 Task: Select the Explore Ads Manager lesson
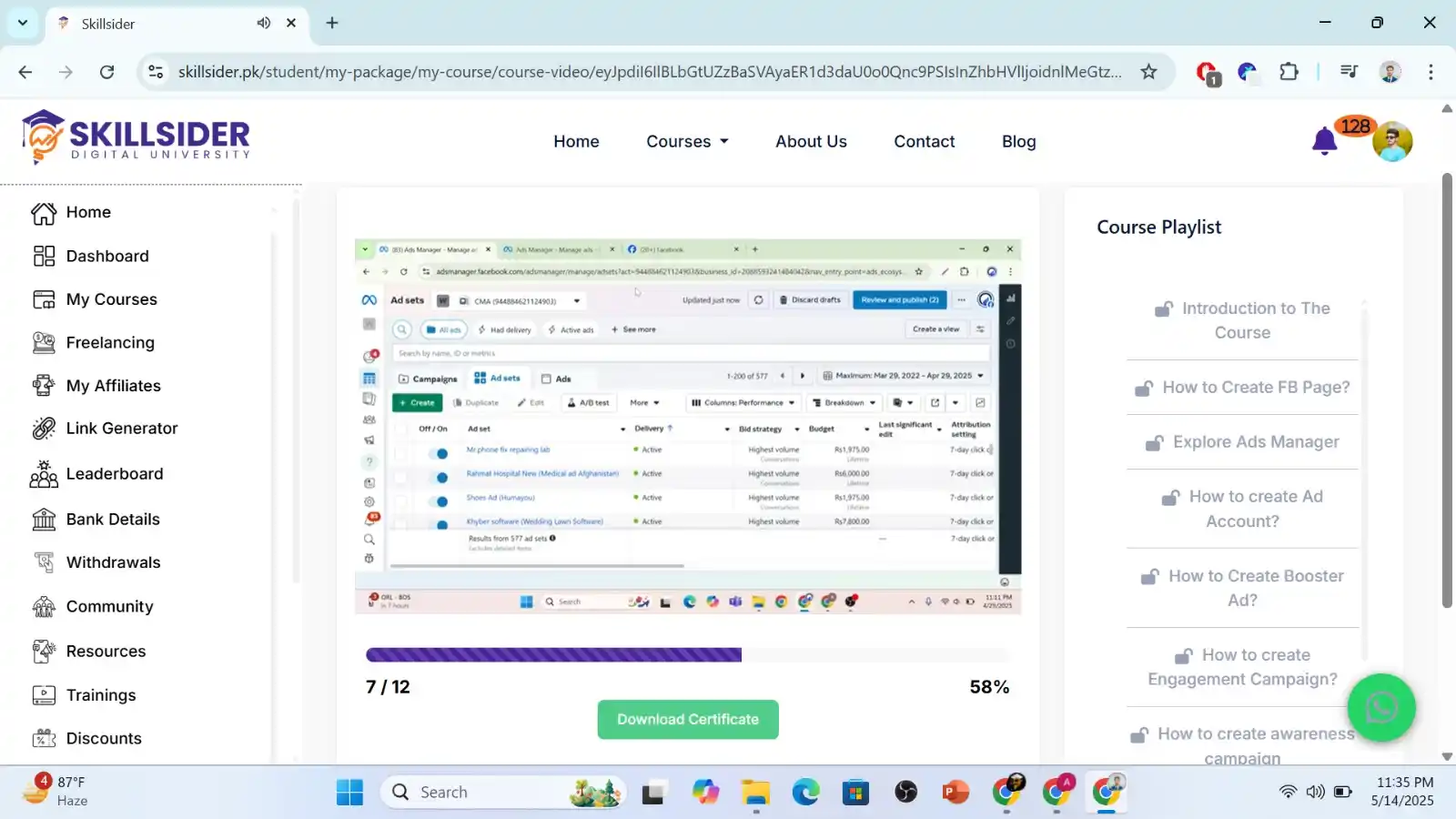(1242, 442)
